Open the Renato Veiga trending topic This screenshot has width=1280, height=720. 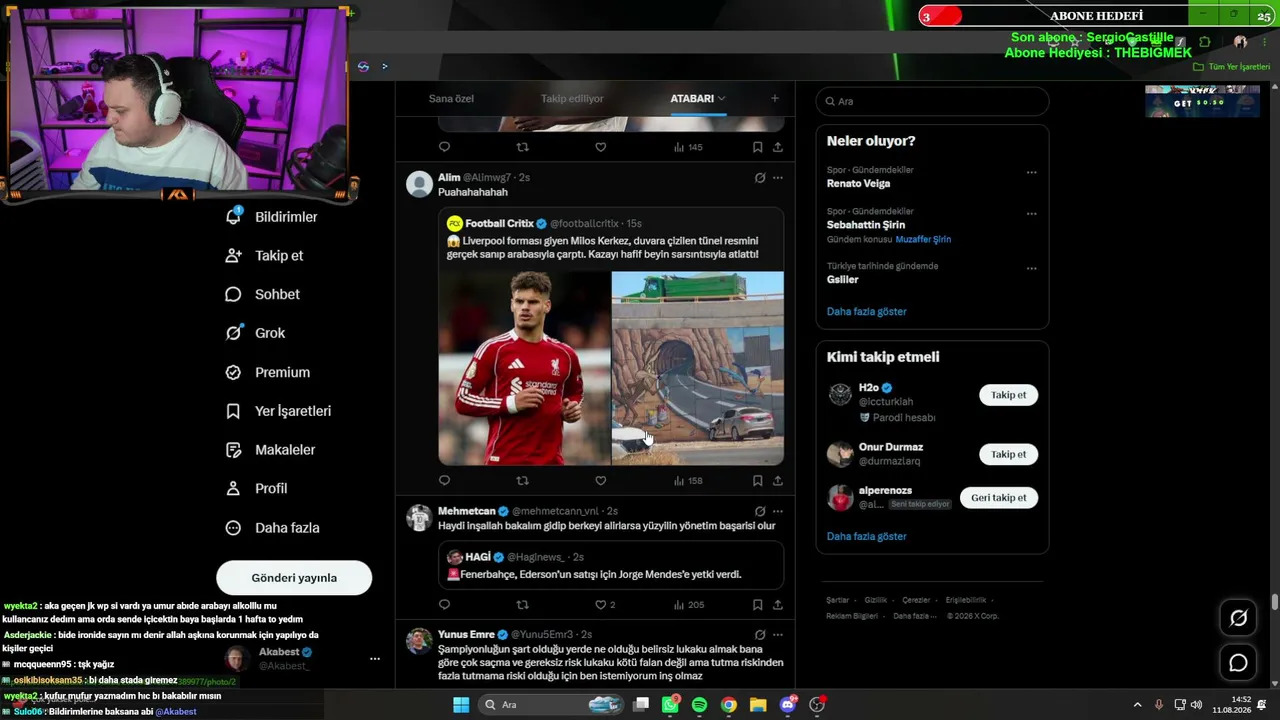tap(858, 184)
